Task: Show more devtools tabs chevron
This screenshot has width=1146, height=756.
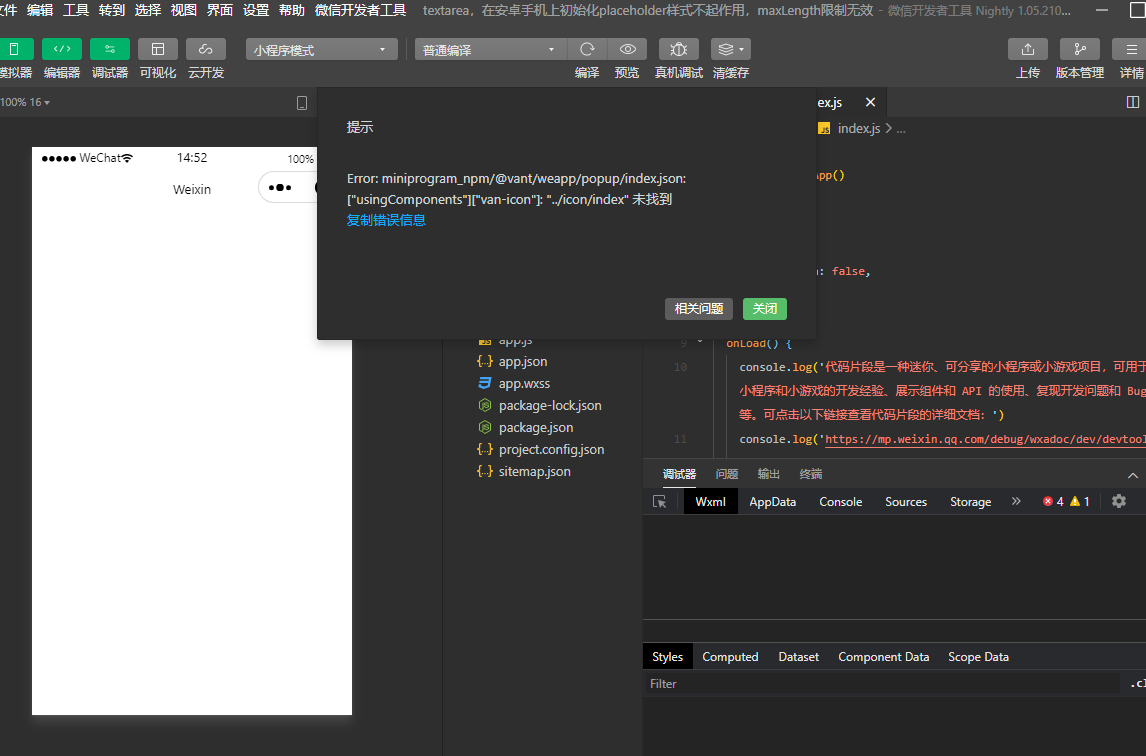Action: pyautogui.click(x=1016, y=501)
